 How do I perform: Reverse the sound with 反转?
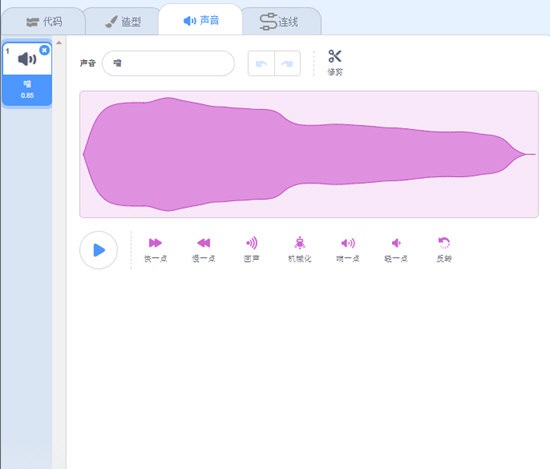(x=444, y=249)
